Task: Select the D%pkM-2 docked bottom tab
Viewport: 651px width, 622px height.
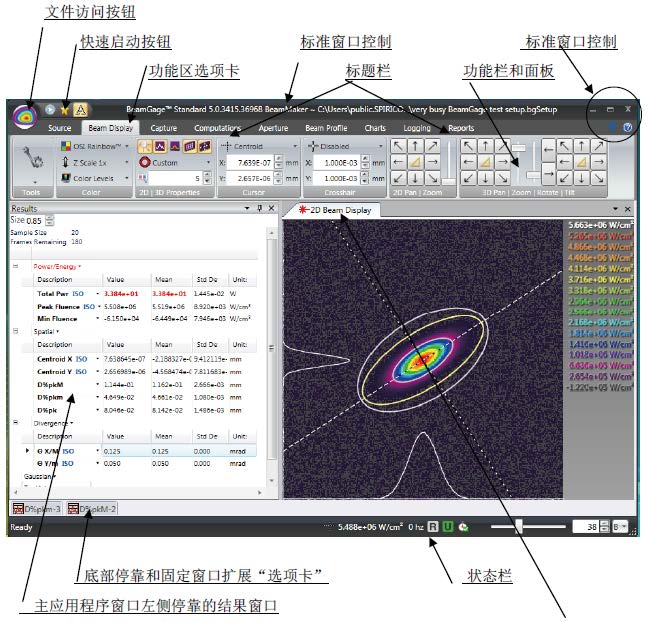Action: tap(92, 509)
